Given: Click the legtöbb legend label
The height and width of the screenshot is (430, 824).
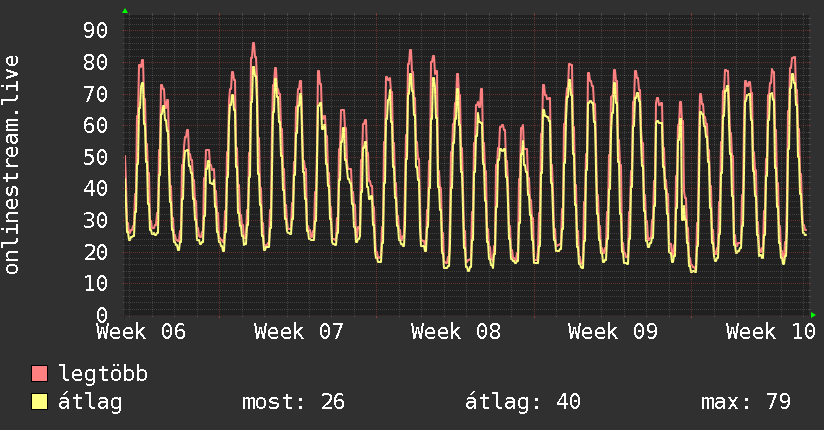Looking at the screenshot, I should [104, 374].
